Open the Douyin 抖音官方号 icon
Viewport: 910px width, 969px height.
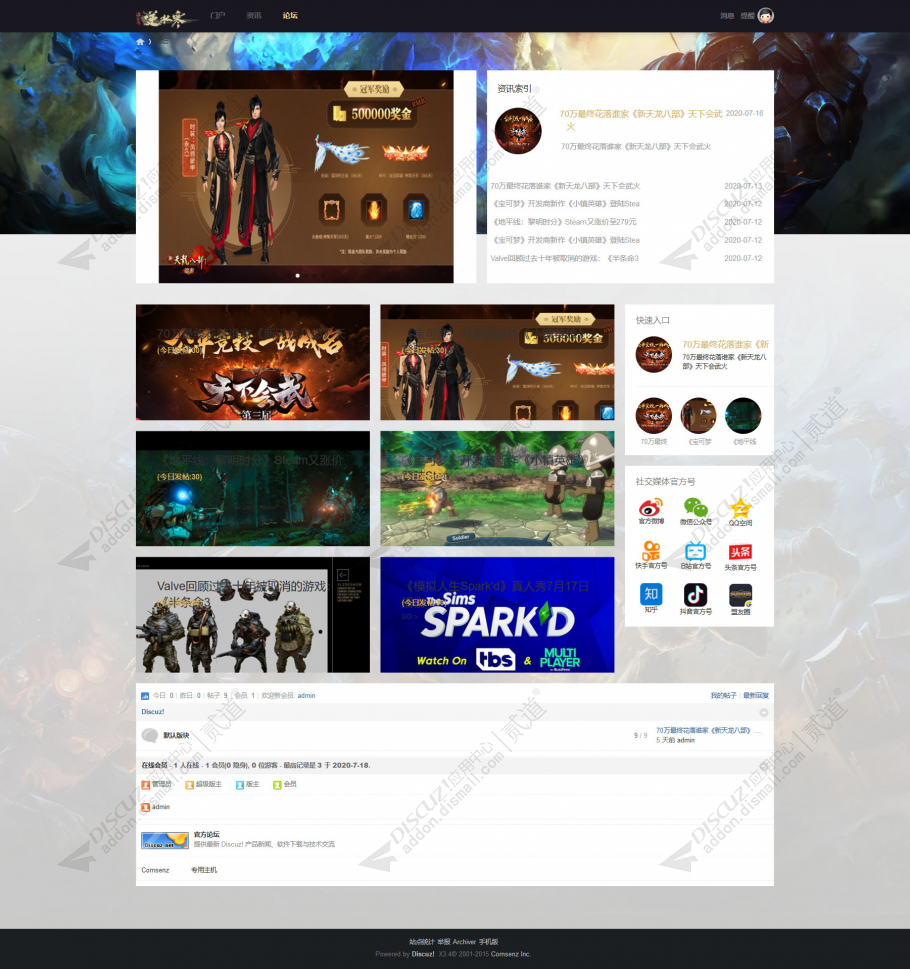pyautogui.click(x=696, y=595)
